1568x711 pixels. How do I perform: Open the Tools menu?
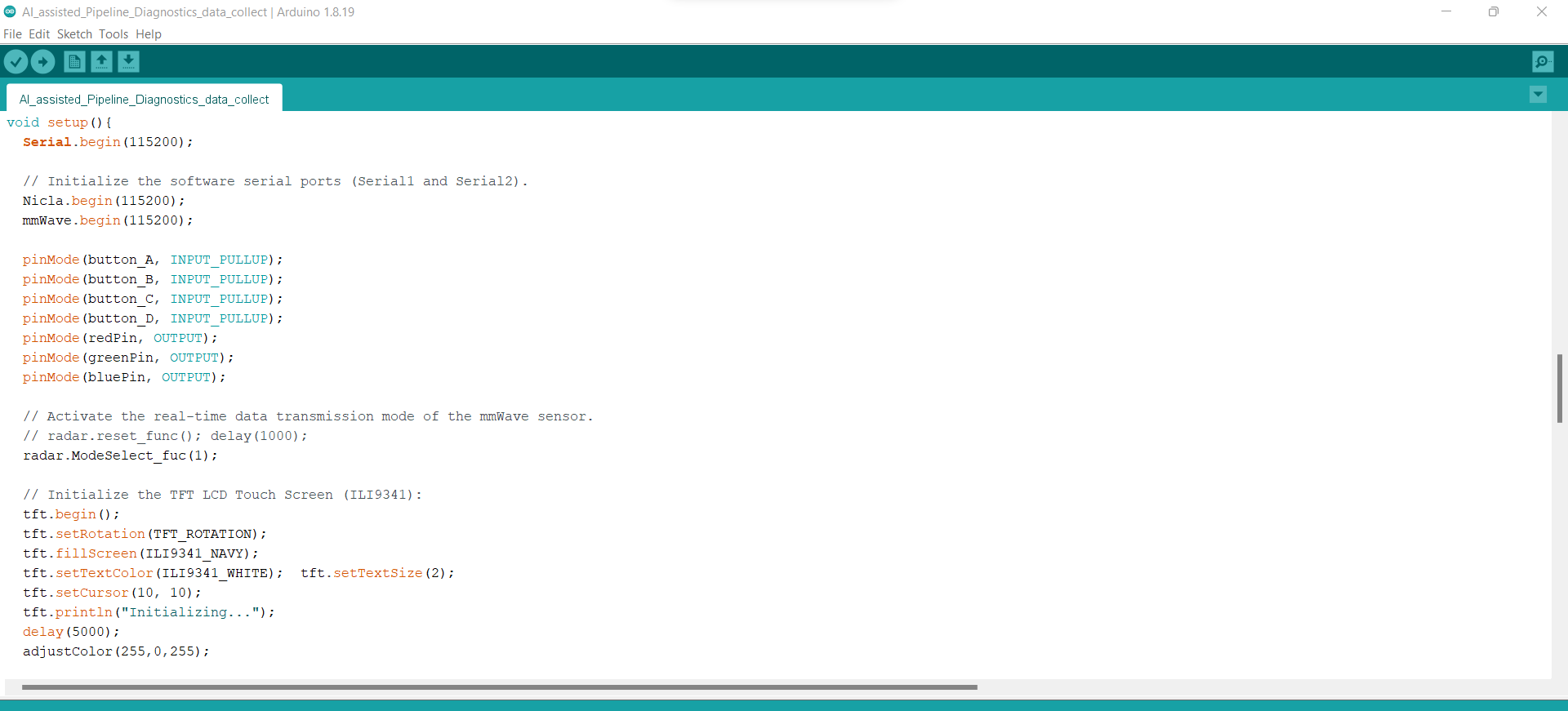tap(114, 34)
